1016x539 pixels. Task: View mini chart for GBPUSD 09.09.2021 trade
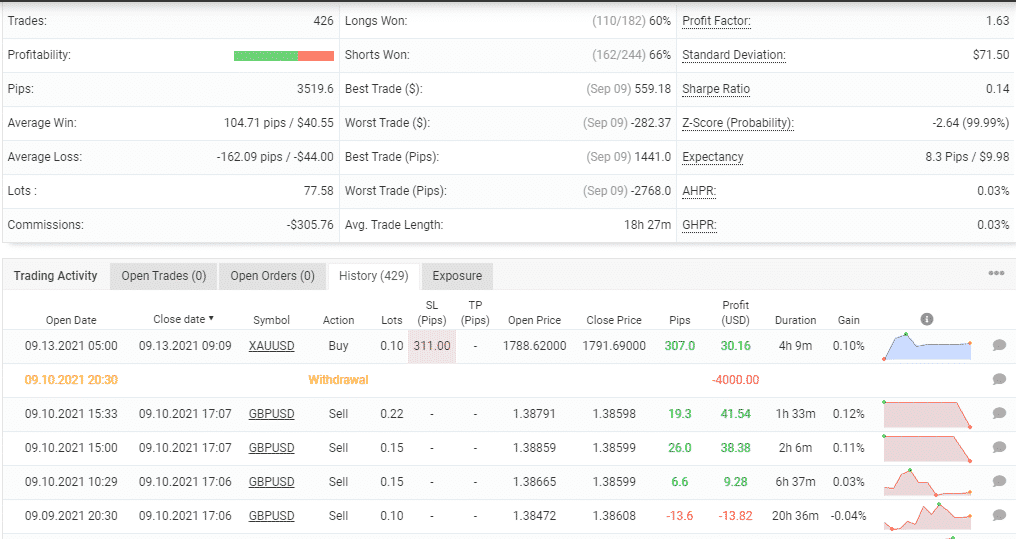tap(927, 516)
